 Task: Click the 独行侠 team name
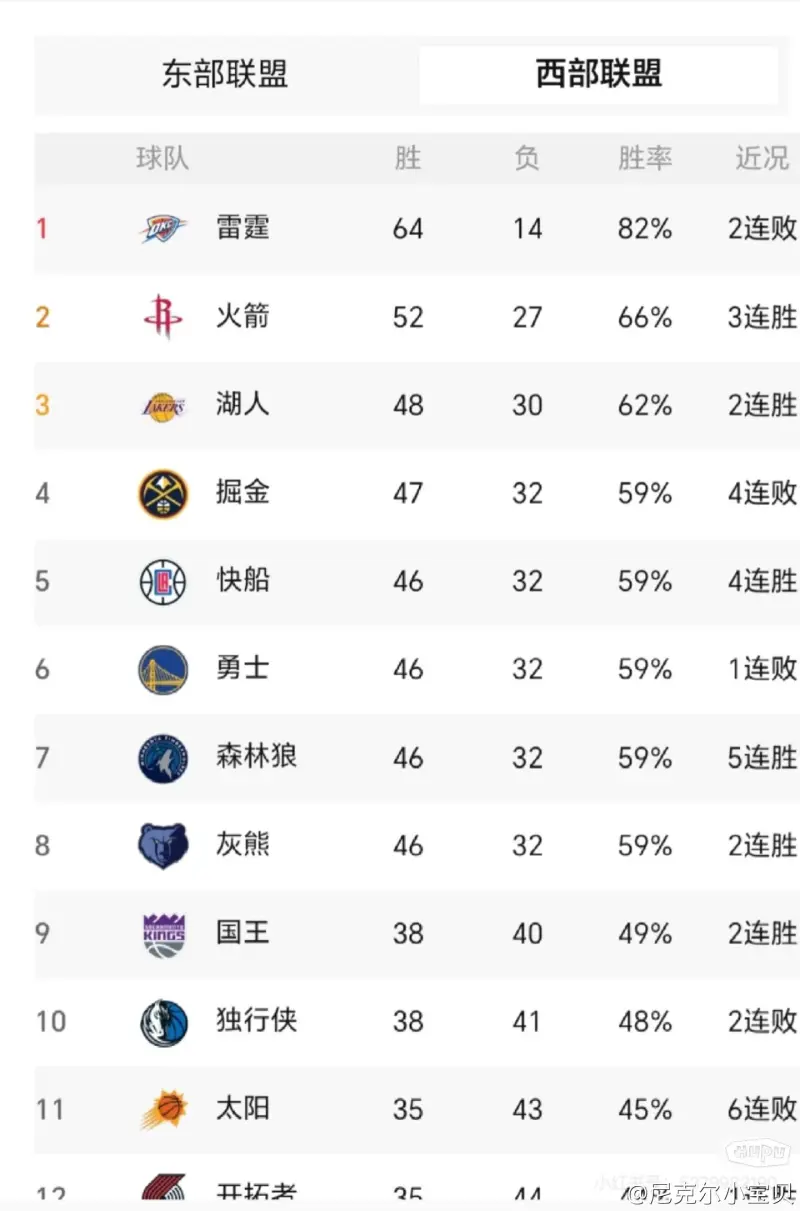[x=256, y=1021]
